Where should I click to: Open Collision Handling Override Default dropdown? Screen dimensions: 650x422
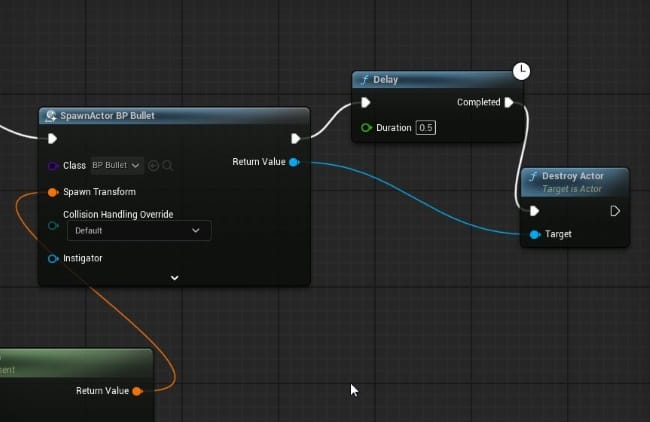pos(139,230)
